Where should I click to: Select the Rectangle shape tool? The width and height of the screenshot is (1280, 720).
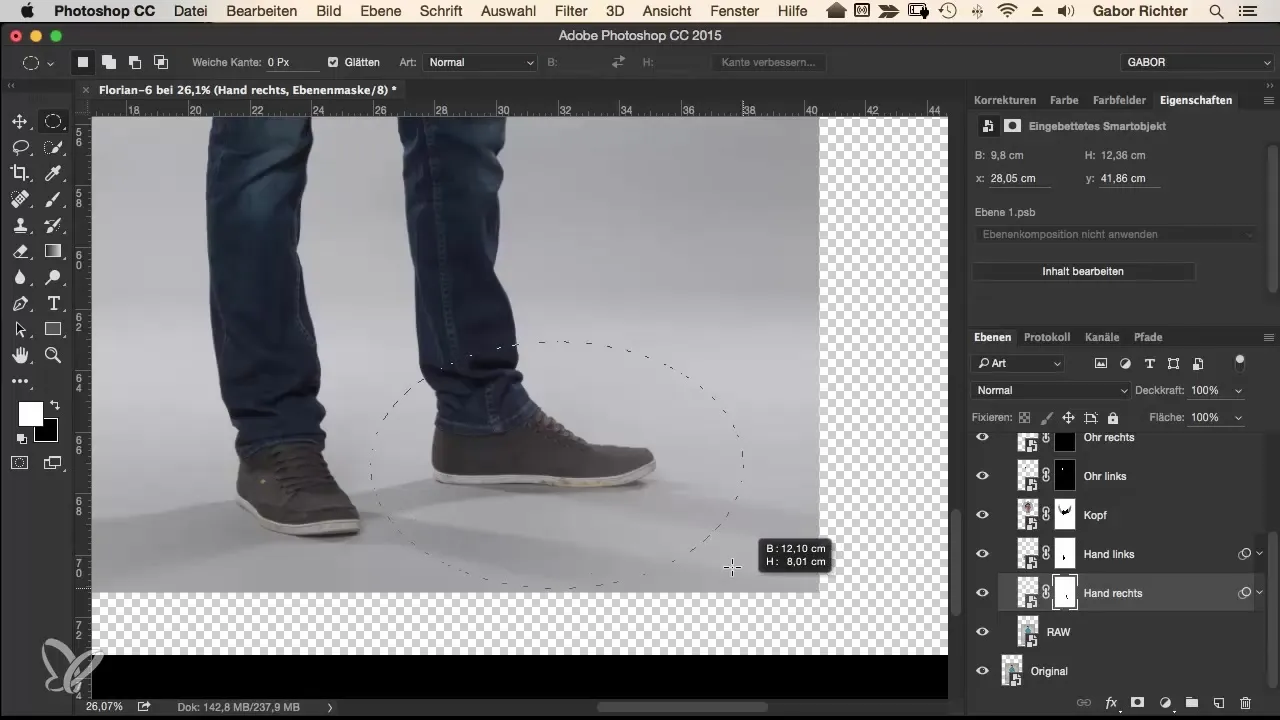(x=53, y=329)
